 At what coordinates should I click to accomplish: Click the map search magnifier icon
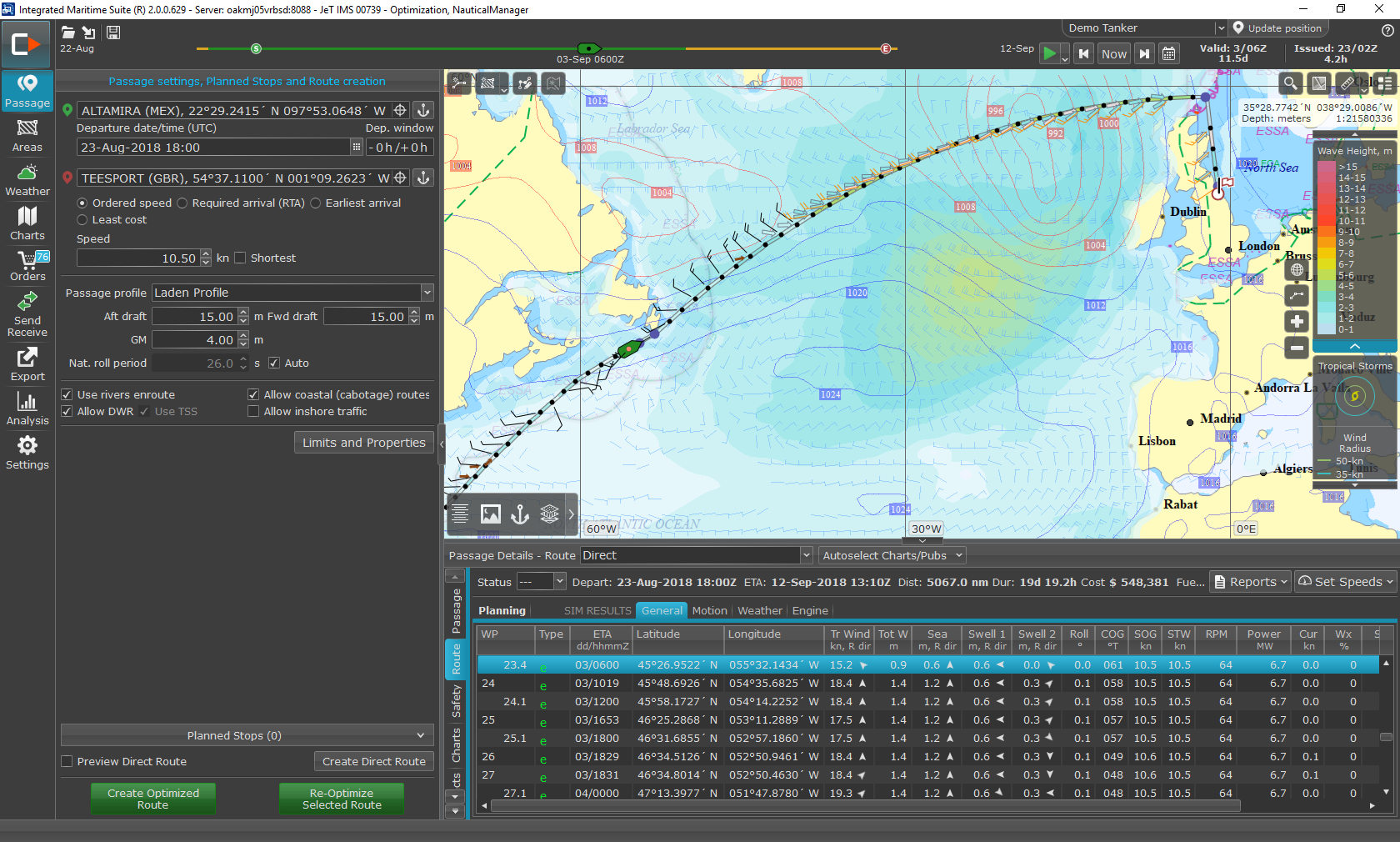(x=1290, y=83)
